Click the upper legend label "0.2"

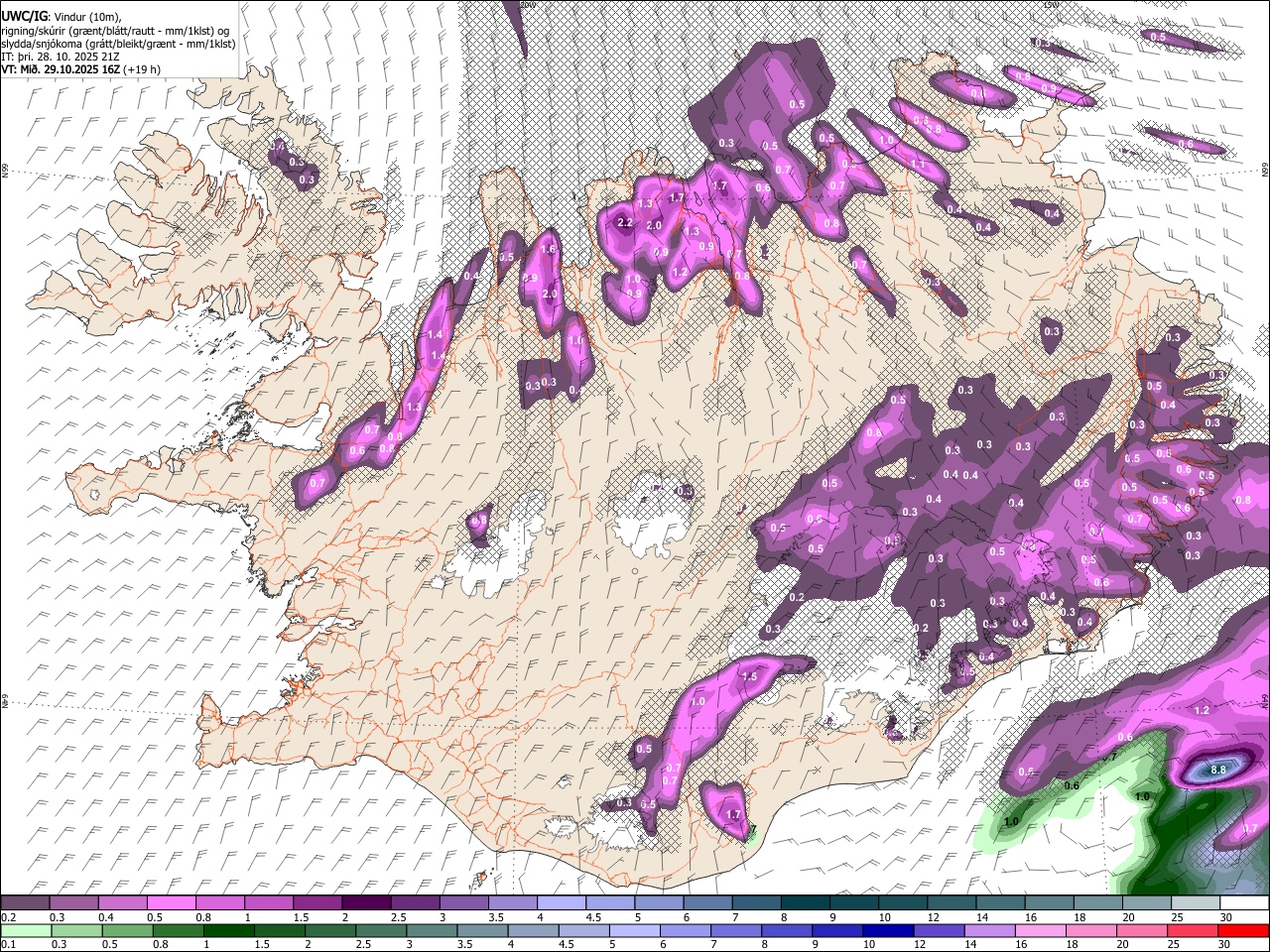point(8,917)
